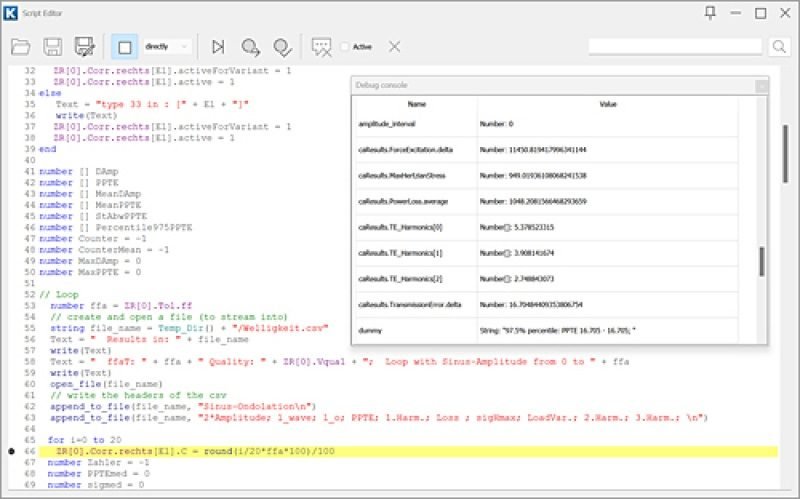This screenshot has width=800, height=499.
Task: Close the Debug console panel
Action: click(x=761, y=86)
